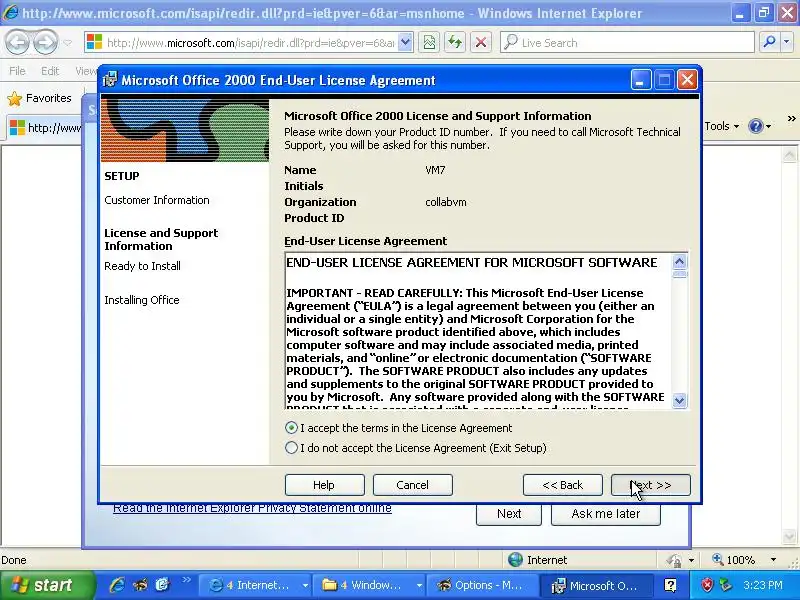
Task: Click the compatibility view icon
Action: 429,43
